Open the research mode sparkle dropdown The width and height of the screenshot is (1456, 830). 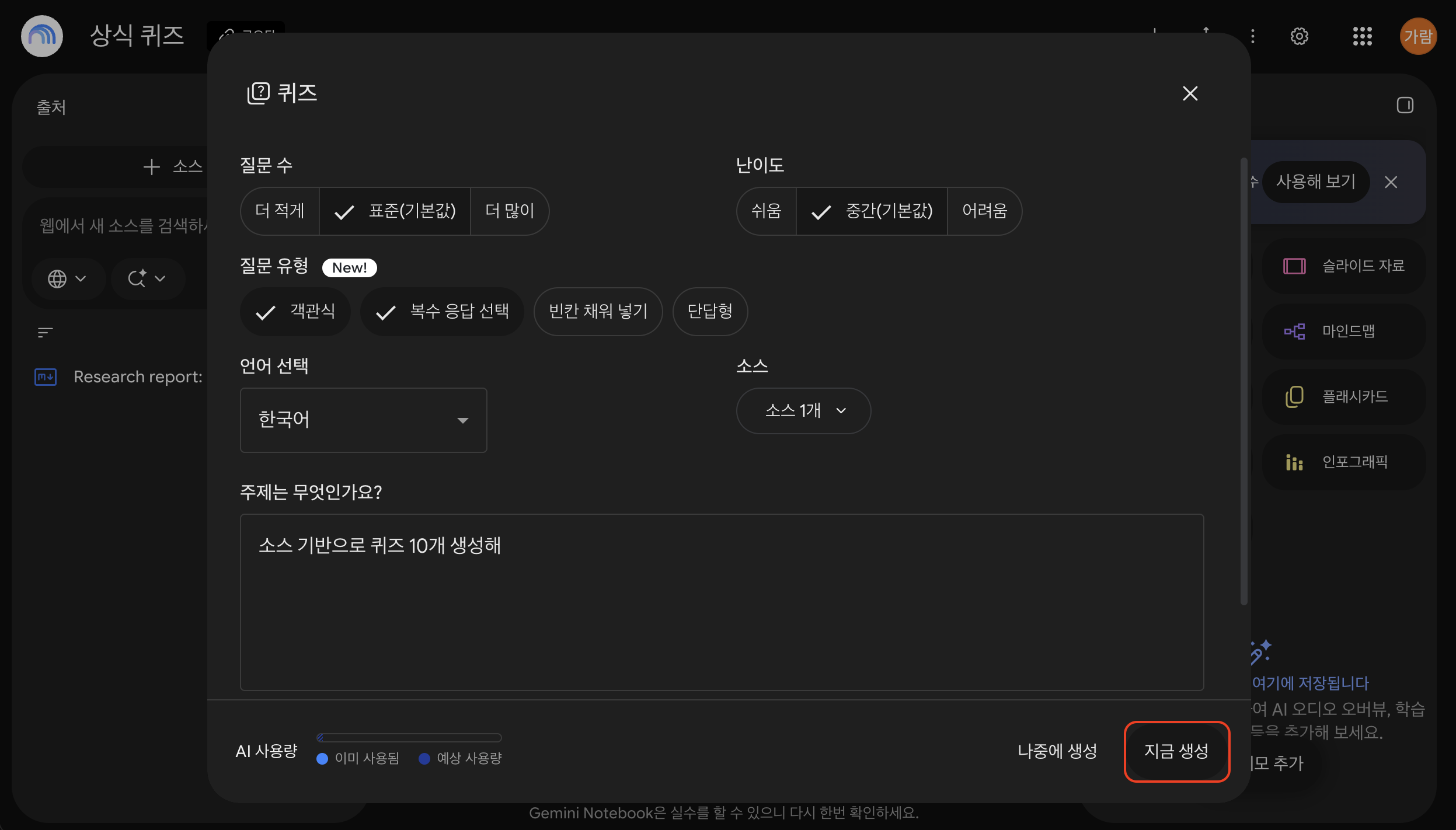pyautogui.click(x=147, y=279)
